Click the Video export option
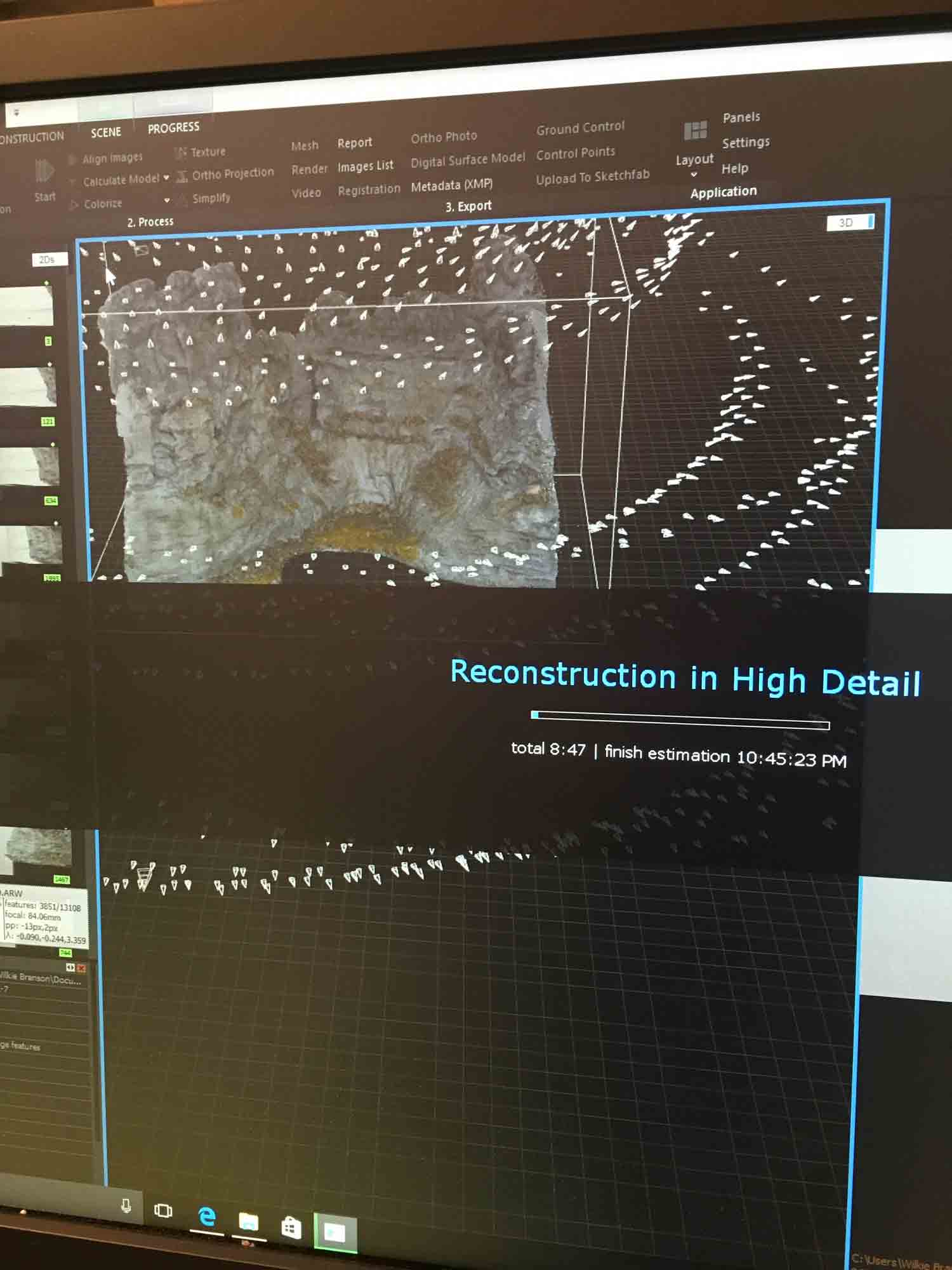The height and width of the screenshot is (1270, 952). (x=306, y=192)
